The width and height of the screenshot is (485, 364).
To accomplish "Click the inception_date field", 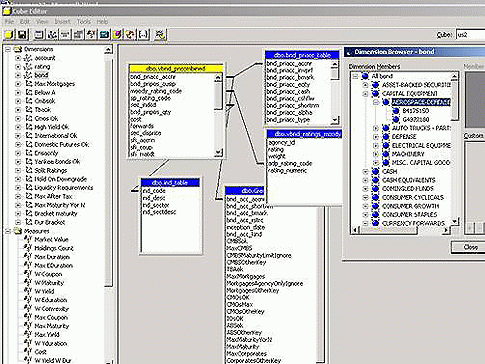I will [x=246, y=227].
